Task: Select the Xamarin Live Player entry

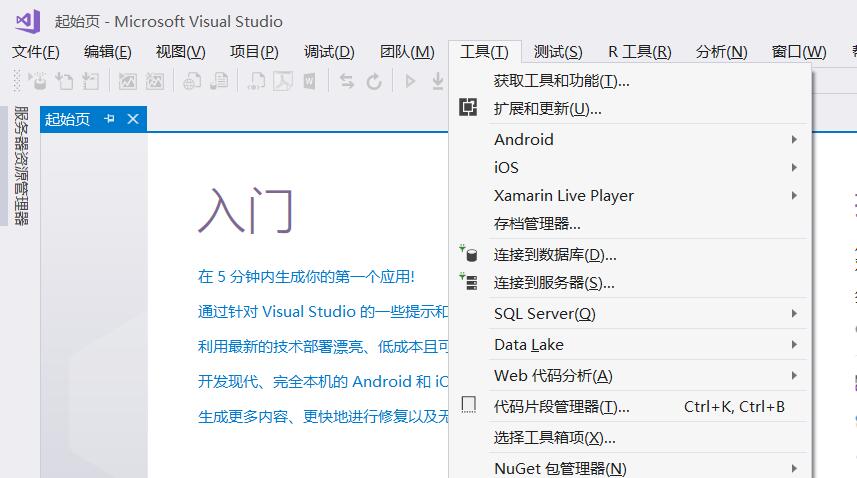Action: (630, 195)
